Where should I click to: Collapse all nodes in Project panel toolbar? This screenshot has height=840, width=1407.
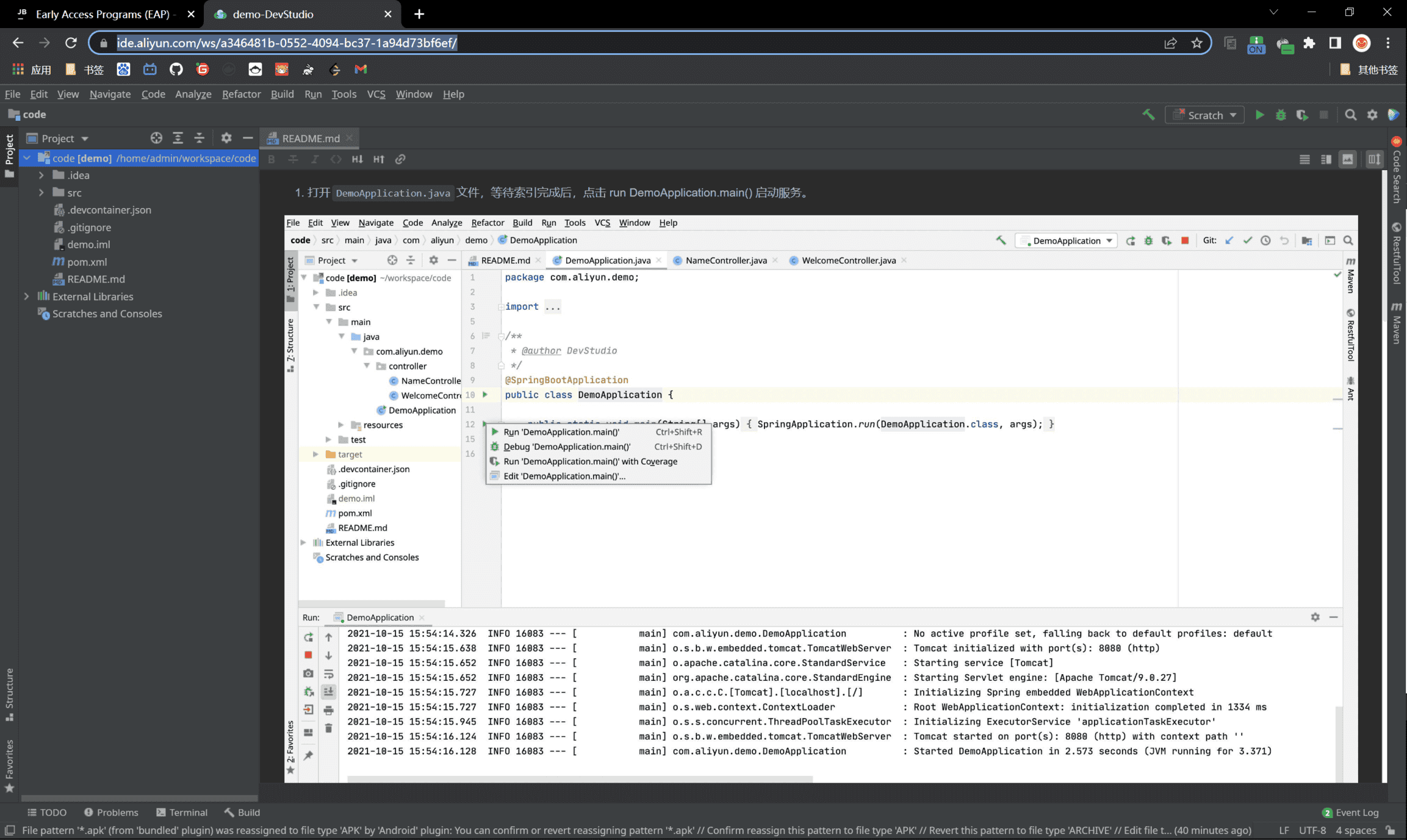199,138
